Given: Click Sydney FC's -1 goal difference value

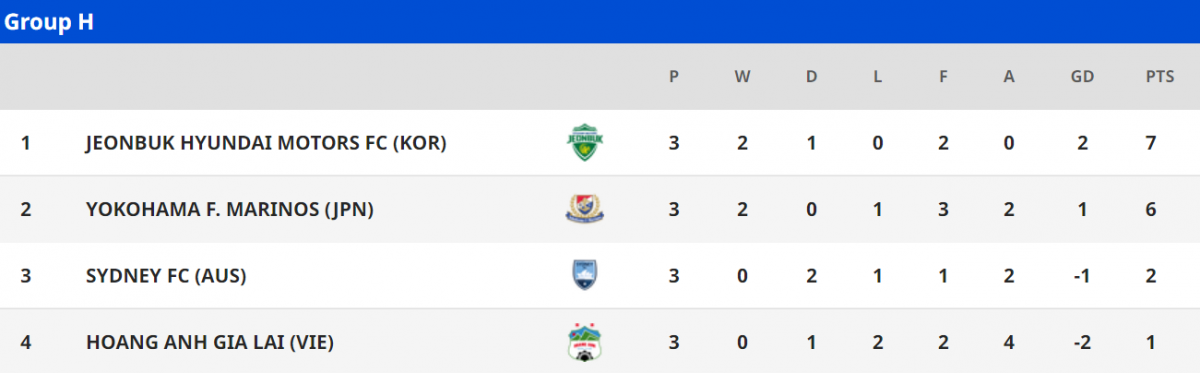Looking at the screenshot, I should click(1083, 275).
